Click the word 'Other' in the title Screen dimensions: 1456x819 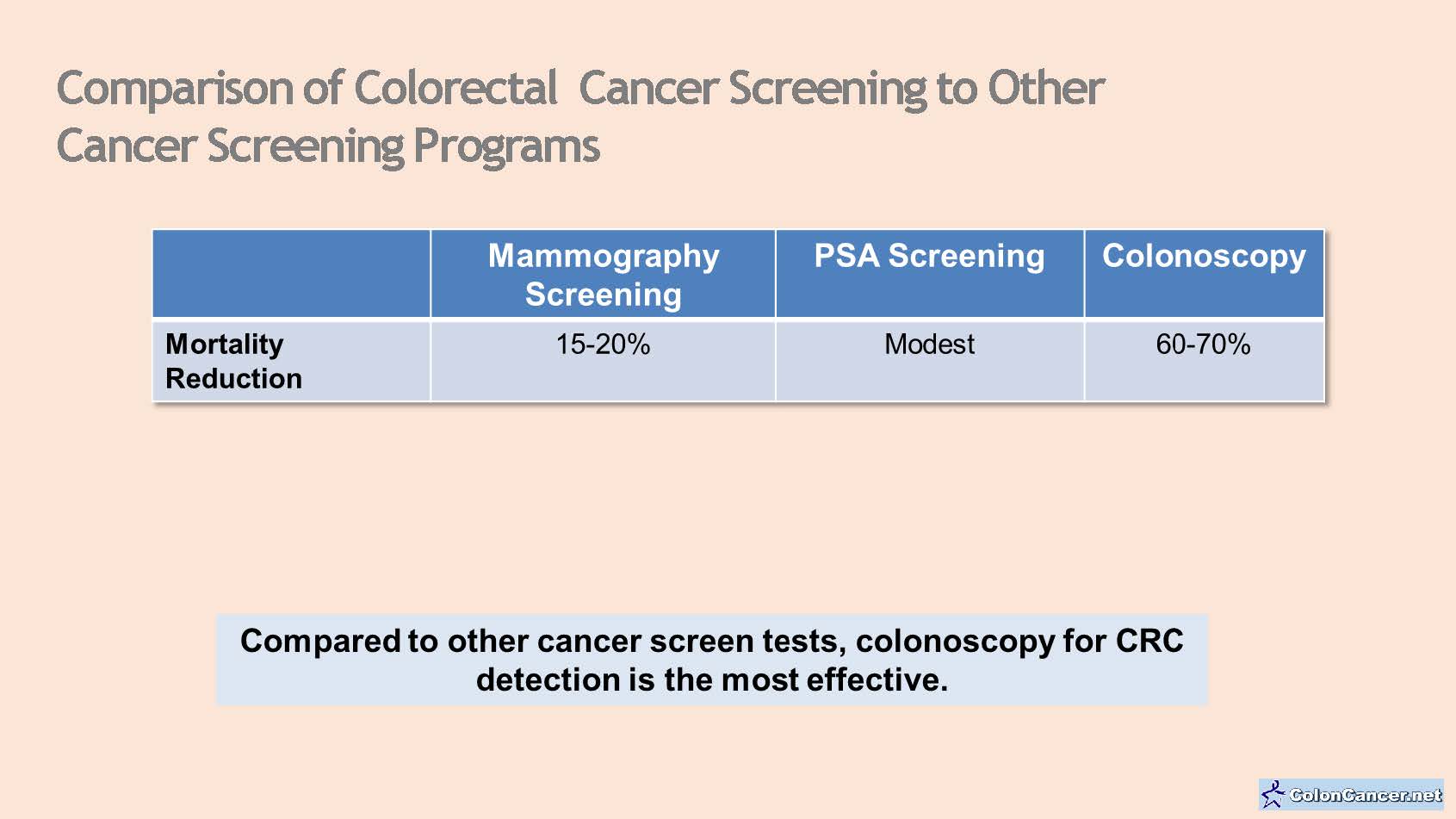1045,88
